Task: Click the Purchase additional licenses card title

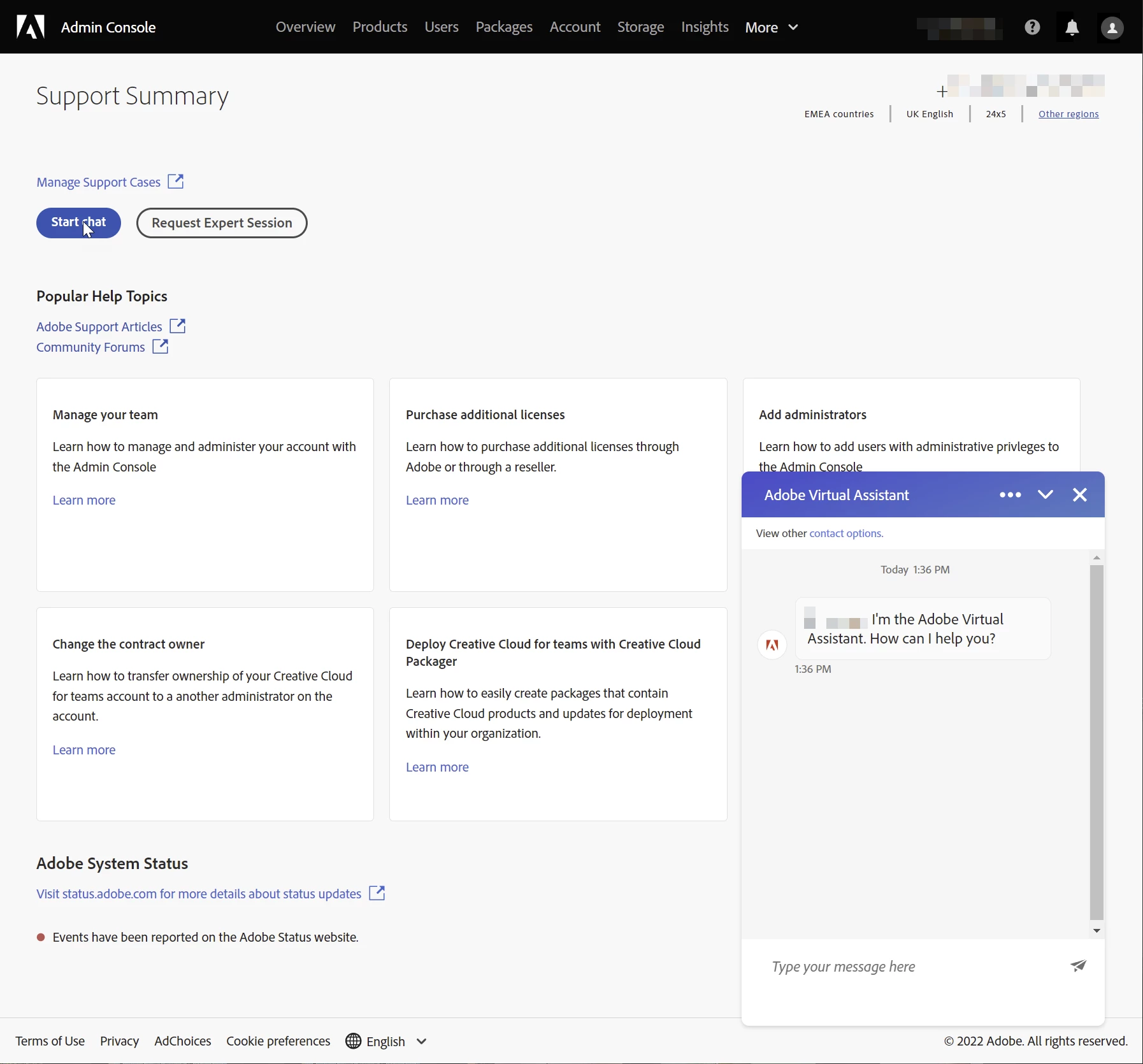Action: pyautogui.click(x=485, y=415)
